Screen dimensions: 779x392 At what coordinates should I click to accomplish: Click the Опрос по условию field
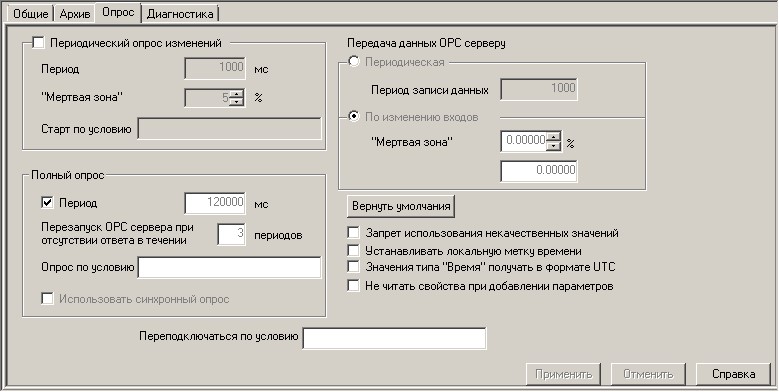coord(229,268)
